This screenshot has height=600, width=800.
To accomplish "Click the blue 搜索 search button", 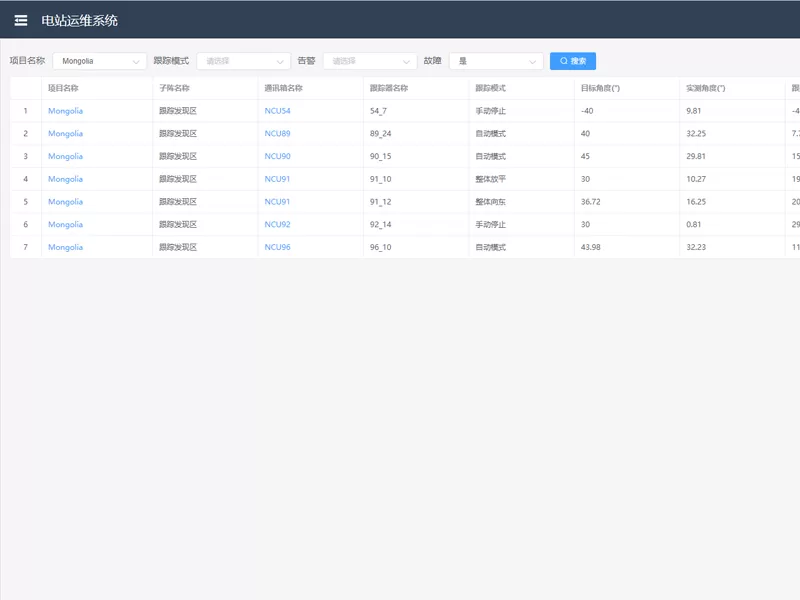I will click(573, 61).
